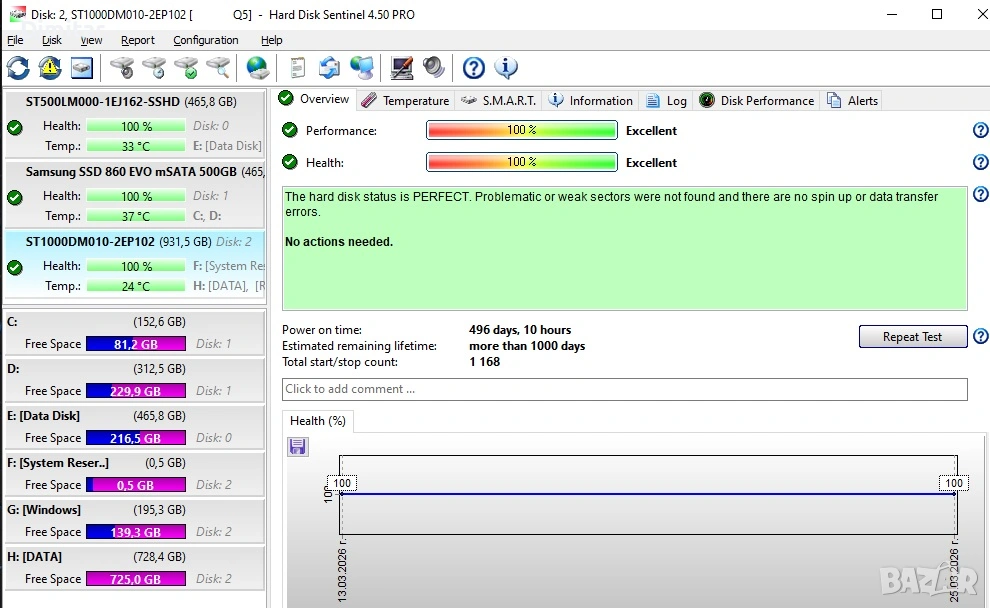The width and height of the screenshot is (990, 608).
Task: Click the help icon beside Performance row
Action: (980, 131)
